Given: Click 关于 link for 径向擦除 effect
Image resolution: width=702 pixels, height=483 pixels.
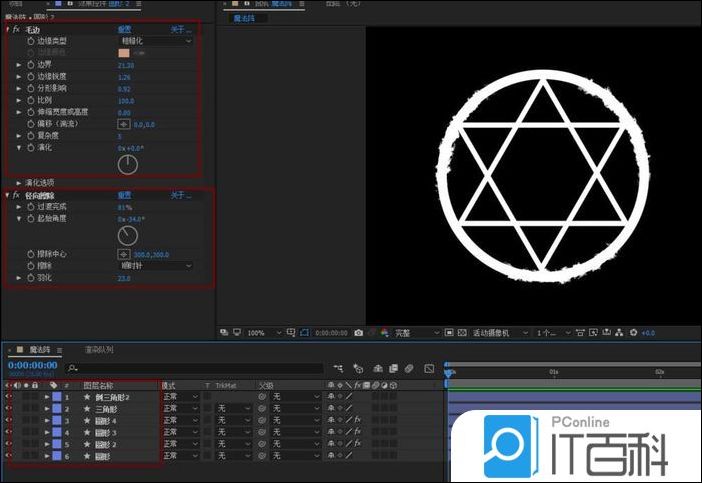Looking at the screenshot, I should pyautogui.click(x=180, y=195).
